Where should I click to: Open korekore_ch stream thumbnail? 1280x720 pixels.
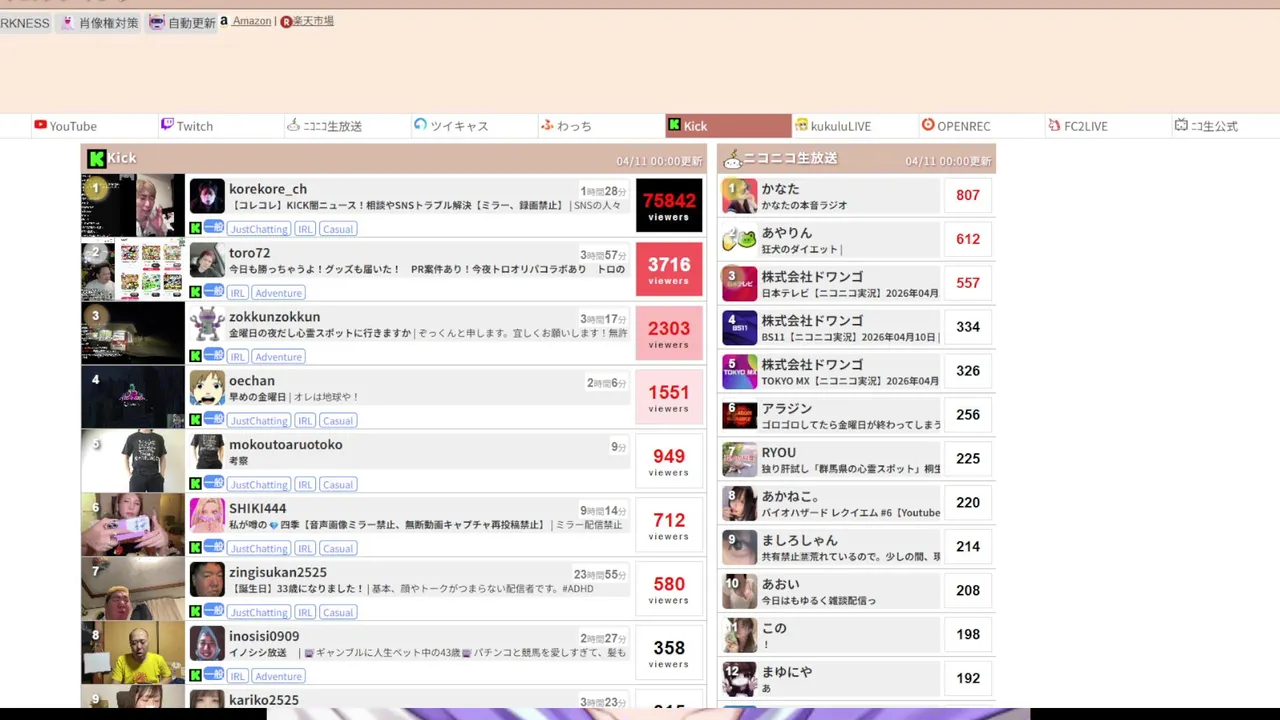click(x=133, y=205)
